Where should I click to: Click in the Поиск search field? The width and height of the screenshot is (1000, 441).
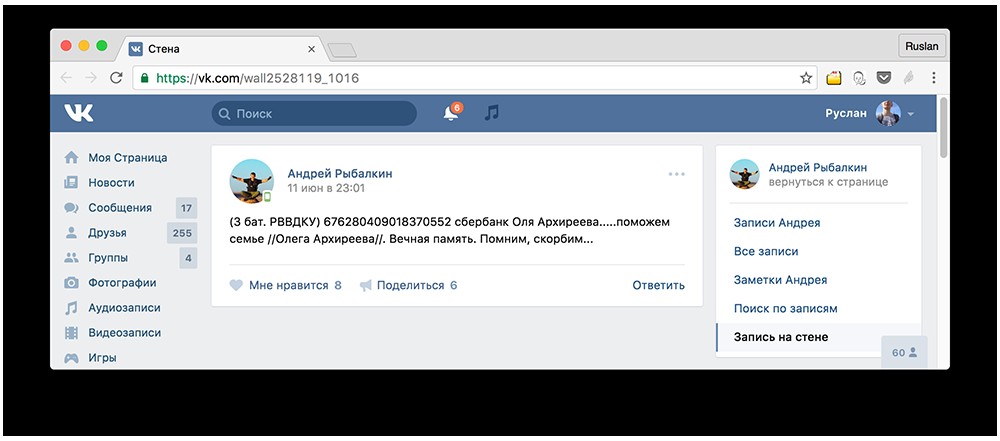coord(314,114)
